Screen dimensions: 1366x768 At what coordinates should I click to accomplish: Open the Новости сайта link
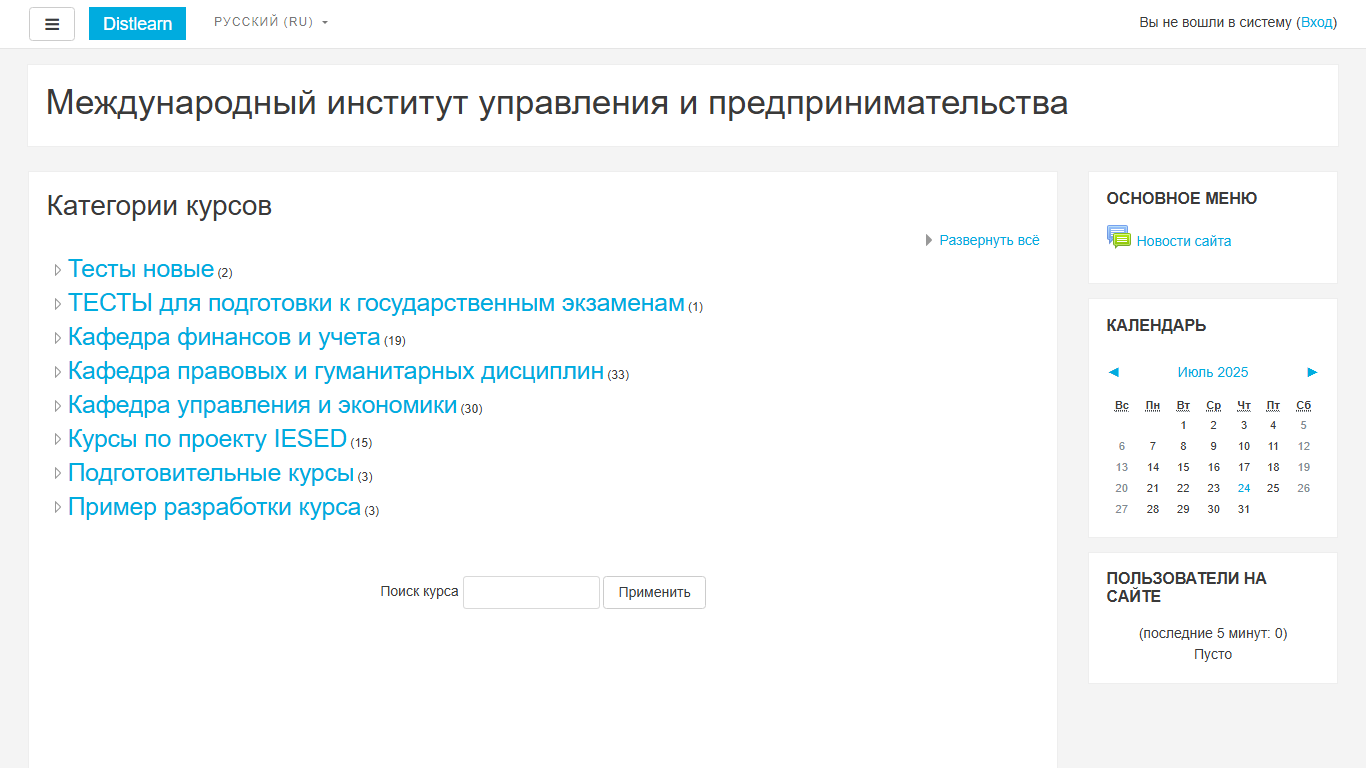tap(1184, 241)
